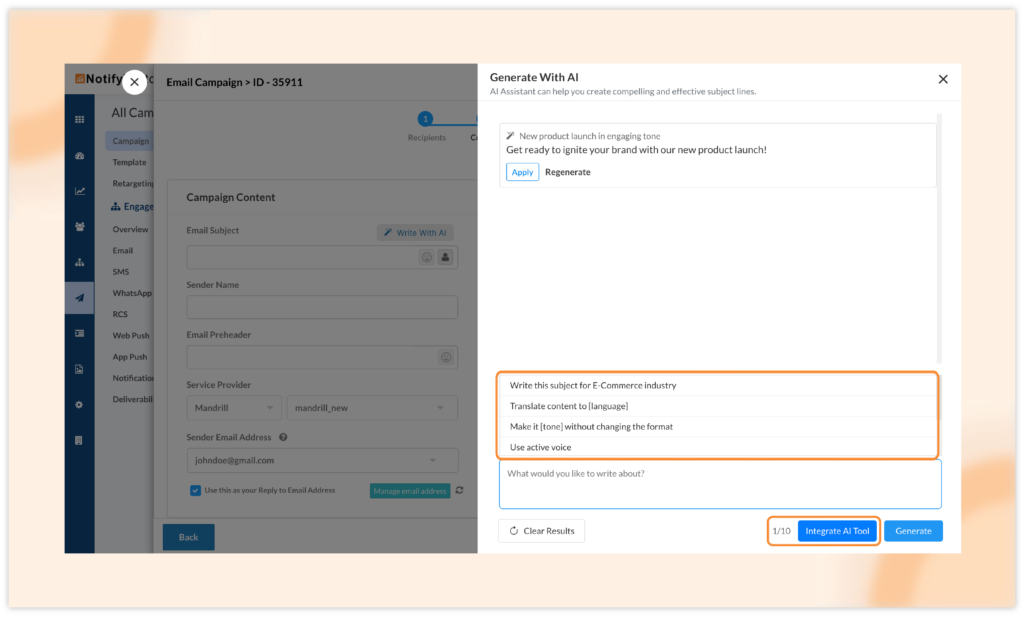Click the Integrate AI Tool button
Viewport: 1024px width, 617px height.
837,531
